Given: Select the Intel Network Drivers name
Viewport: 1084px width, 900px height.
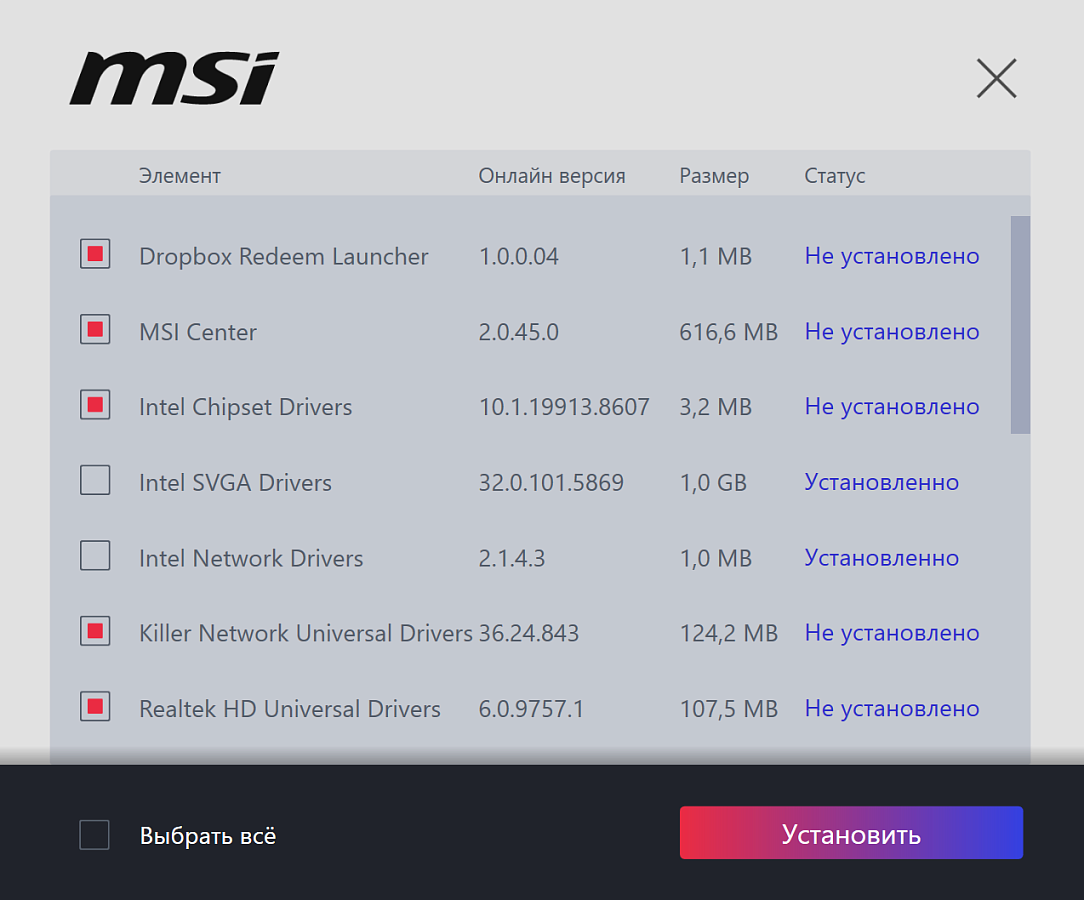Looking at the screenshot, I should point(251,558).
